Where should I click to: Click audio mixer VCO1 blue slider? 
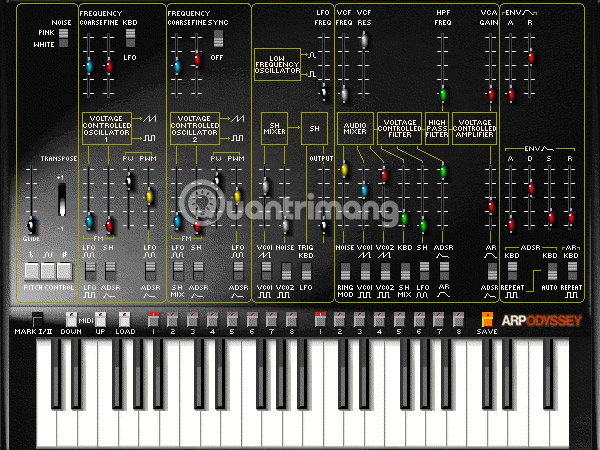click(x=364, y=190)
